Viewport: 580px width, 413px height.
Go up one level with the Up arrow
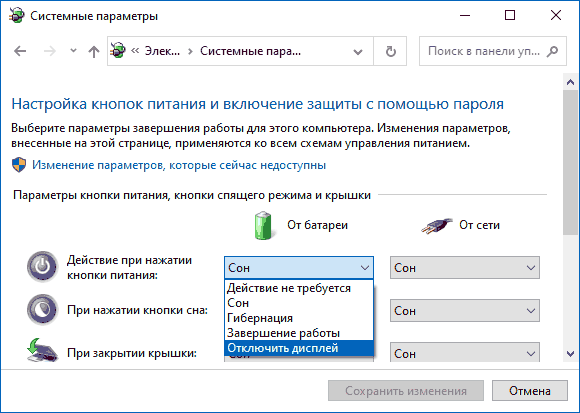tap(94, 51)
